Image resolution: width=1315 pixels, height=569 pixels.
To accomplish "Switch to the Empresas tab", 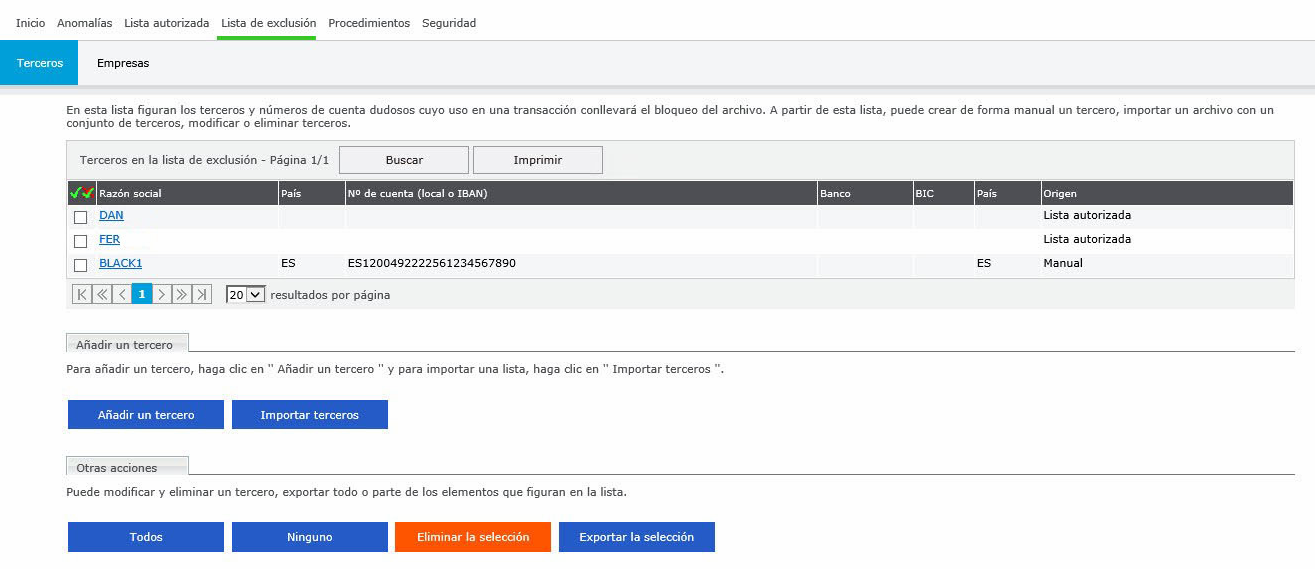I will click(x=123, y=63).
